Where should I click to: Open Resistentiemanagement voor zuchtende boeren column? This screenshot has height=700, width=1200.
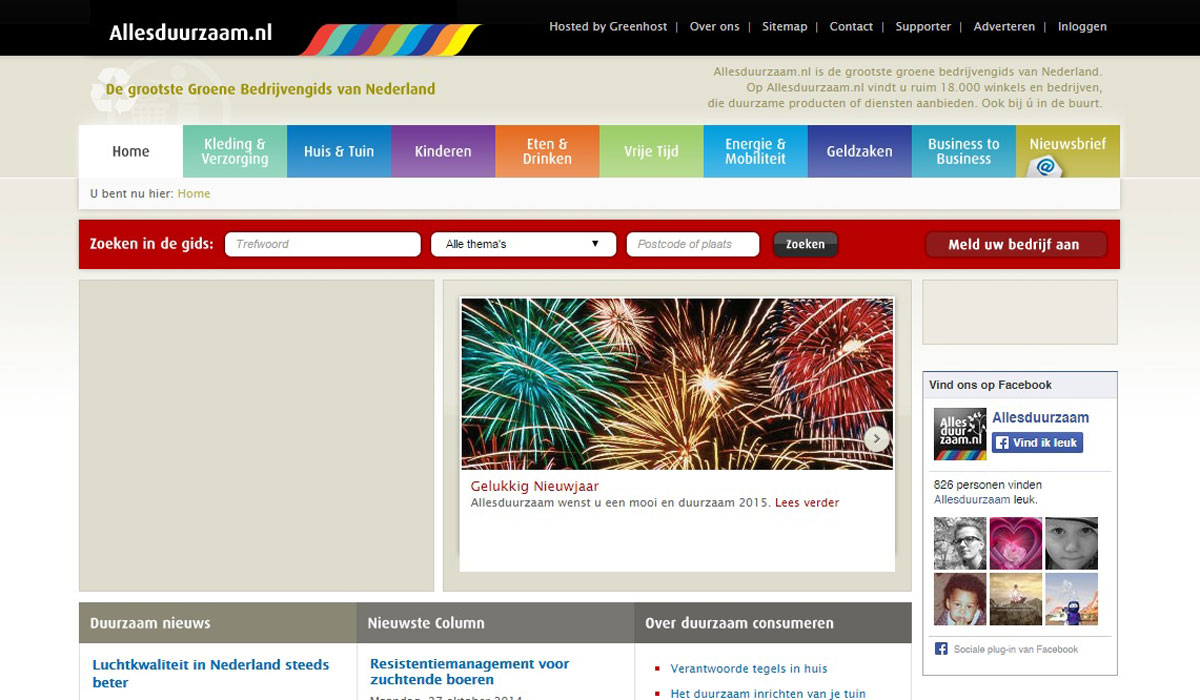pyautogui.click(x=469, y=671)
